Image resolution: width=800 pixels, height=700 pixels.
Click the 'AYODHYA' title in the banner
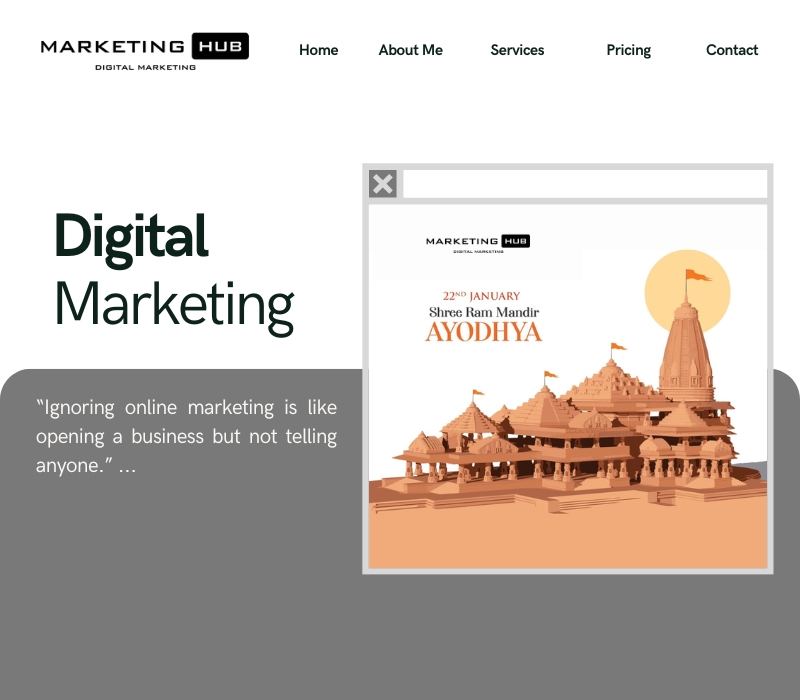point(483,333)
